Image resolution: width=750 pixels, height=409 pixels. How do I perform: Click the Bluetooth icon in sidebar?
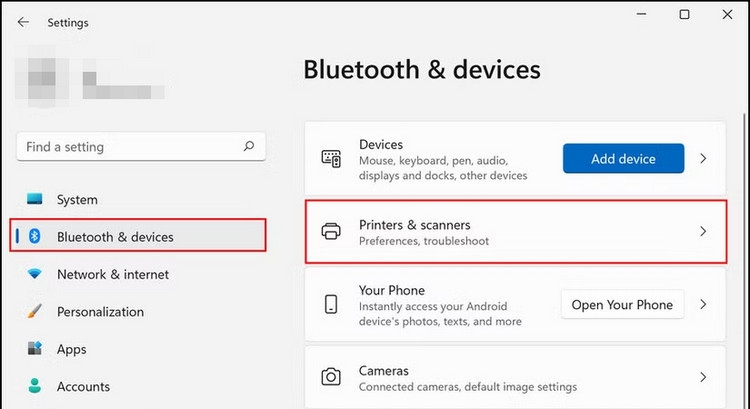click(x=36, y=237)
